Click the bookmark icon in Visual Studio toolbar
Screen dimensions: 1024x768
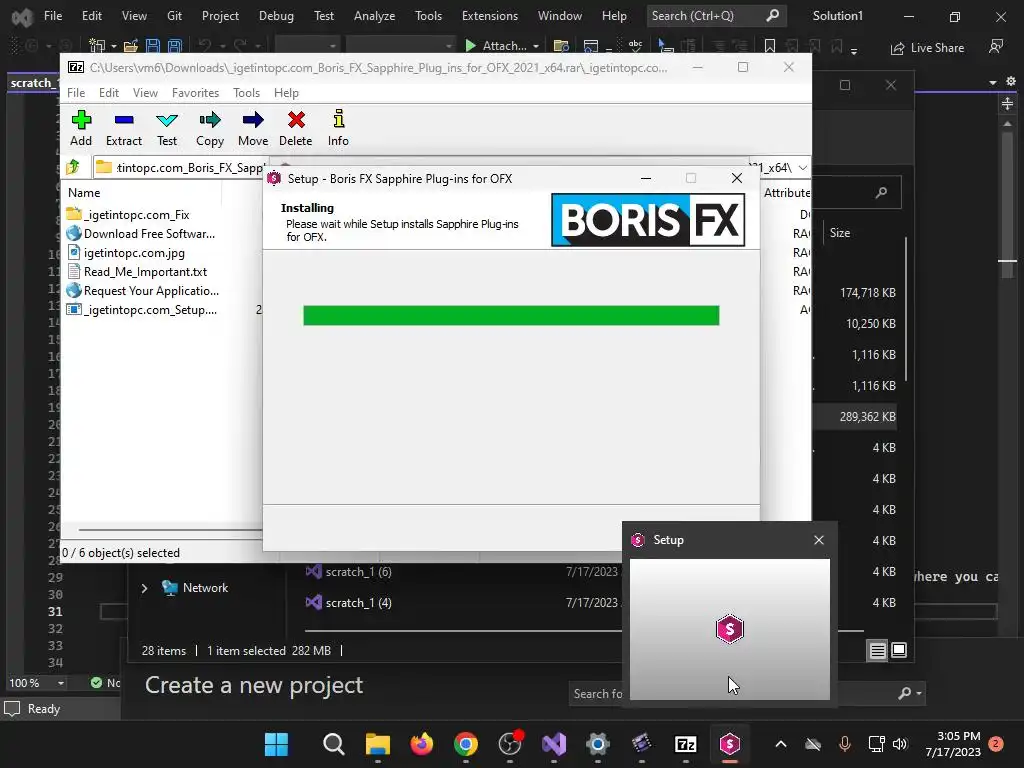(x=770, y=46)
